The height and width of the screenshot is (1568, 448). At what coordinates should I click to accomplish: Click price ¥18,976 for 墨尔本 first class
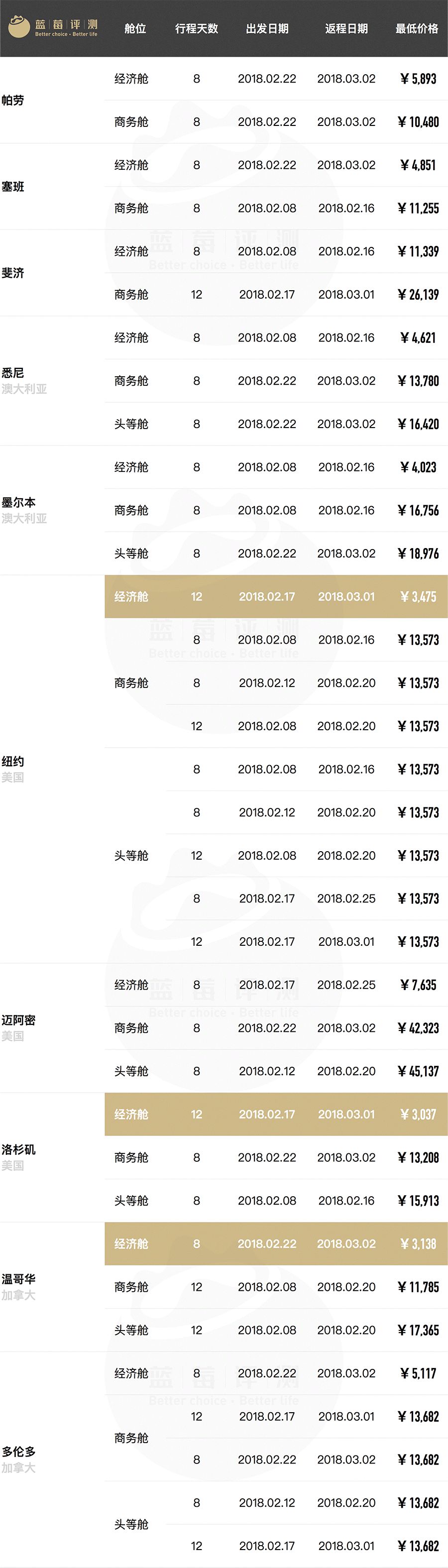(418, 554)
